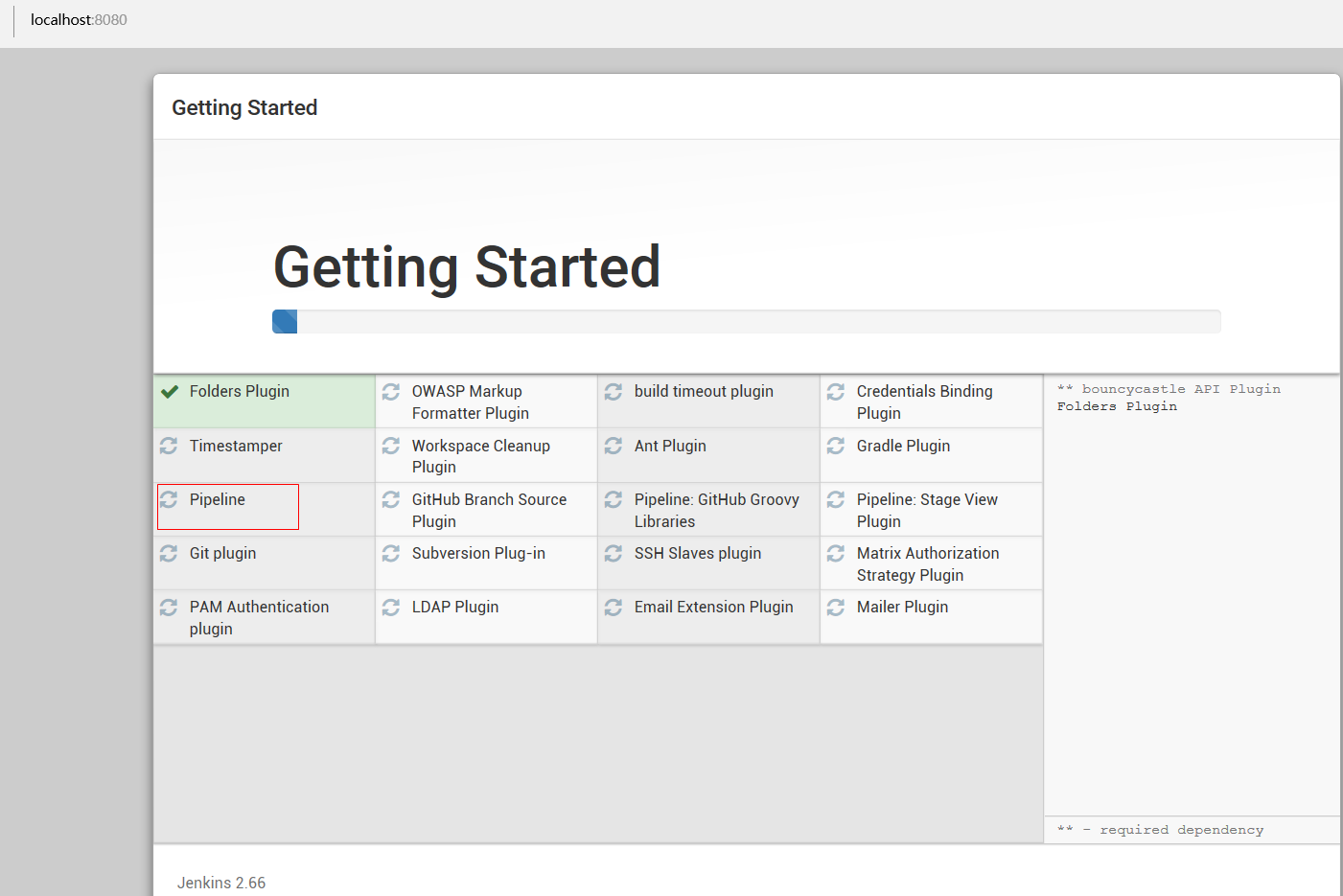Click the SSH Slaves plugin label
This screenshot has width=1343, height=896.
tap(698, 553)
